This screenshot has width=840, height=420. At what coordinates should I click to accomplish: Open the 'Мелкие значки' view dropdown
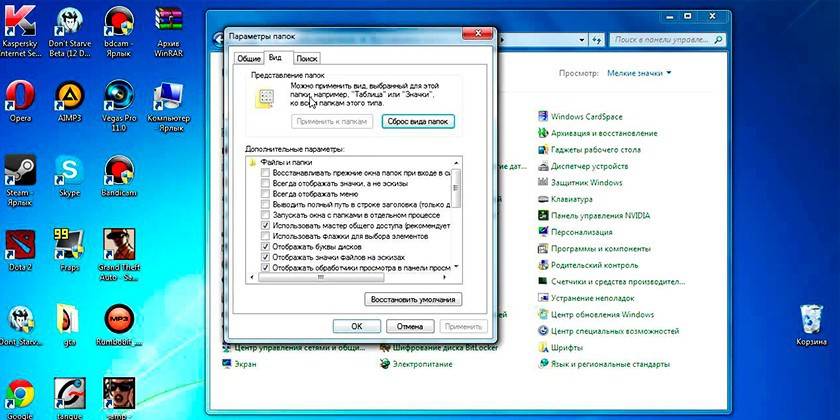[x=640, y=73]
